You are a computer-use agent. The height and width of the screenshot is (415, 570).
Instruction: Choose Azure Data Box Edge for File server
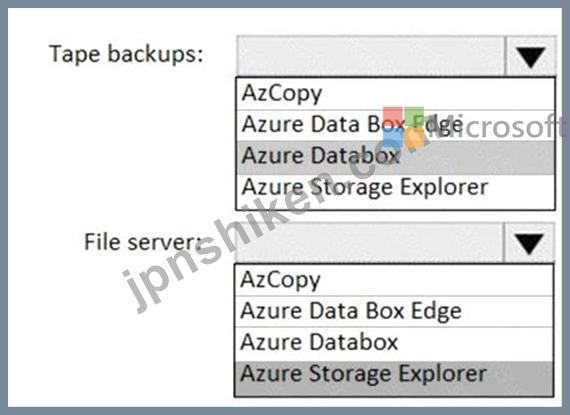(394, 312)
